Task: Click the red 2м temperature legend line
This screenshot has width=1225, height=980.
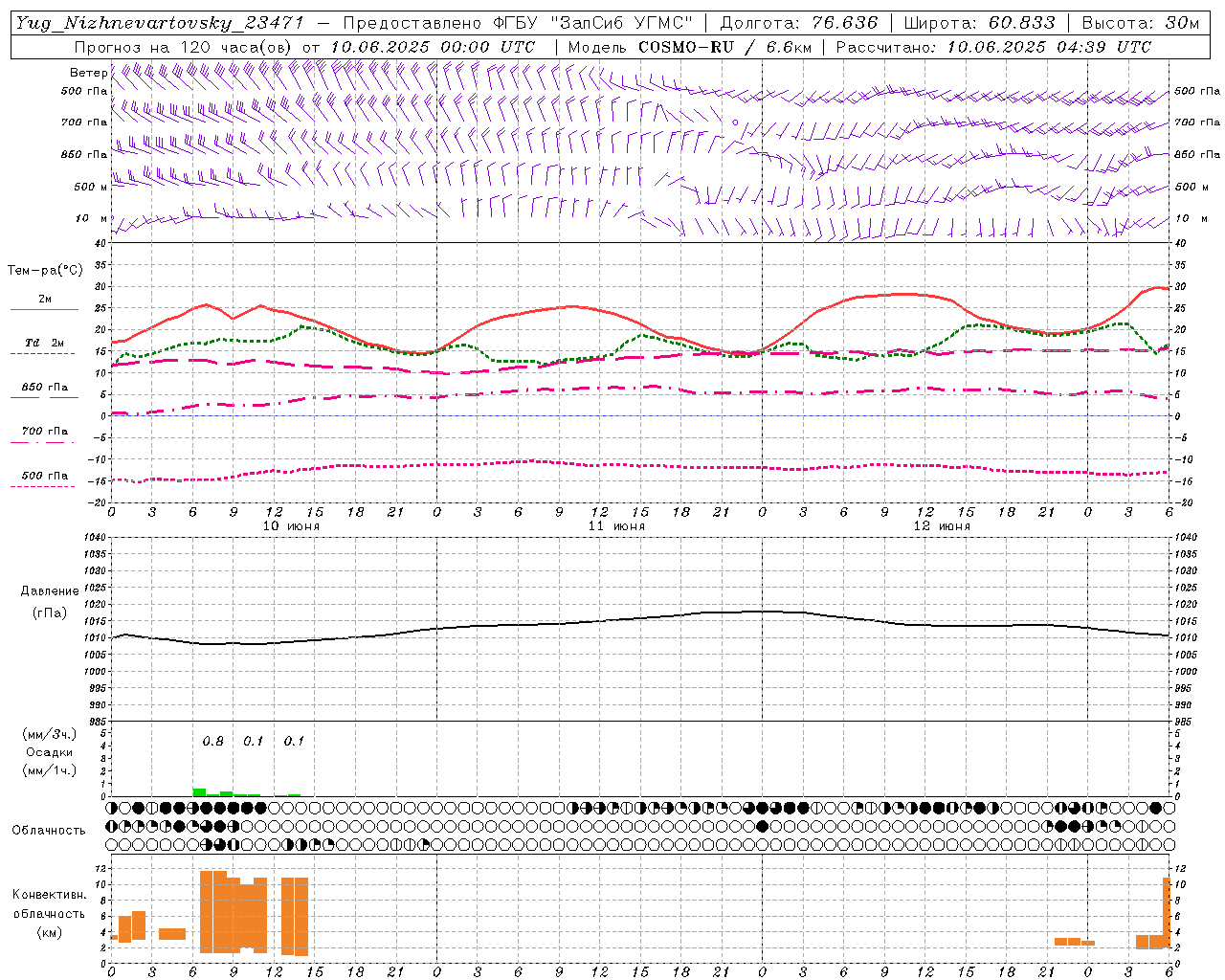Action: click(x=44, y=309)
